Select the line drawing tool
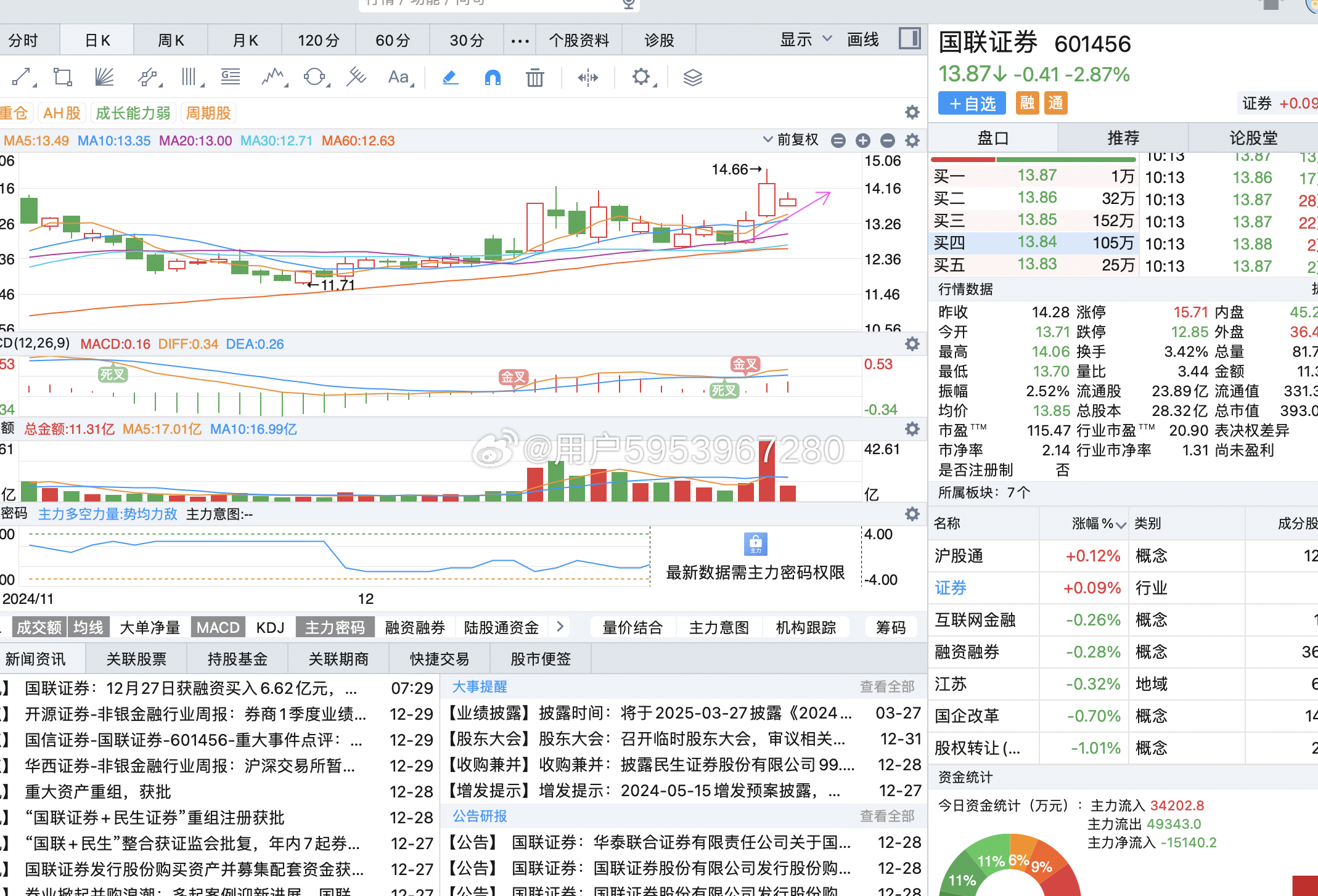The width and height of the screenshot is (1318, 896). point(22,77)
